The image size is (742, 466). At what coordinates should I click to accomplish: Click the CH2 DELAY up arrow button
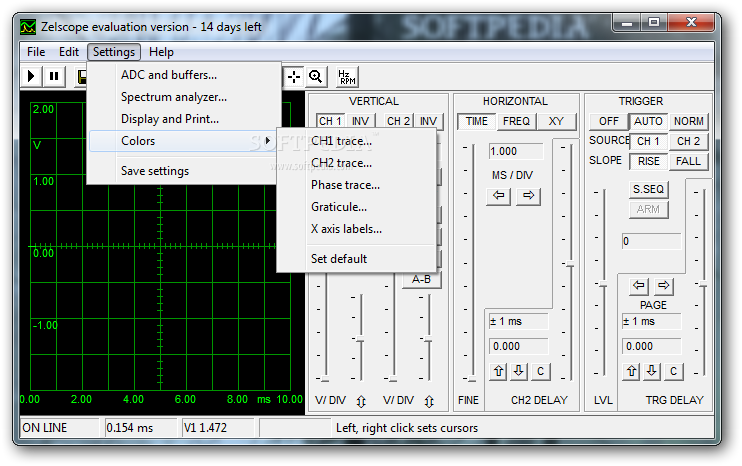point(499,371)
